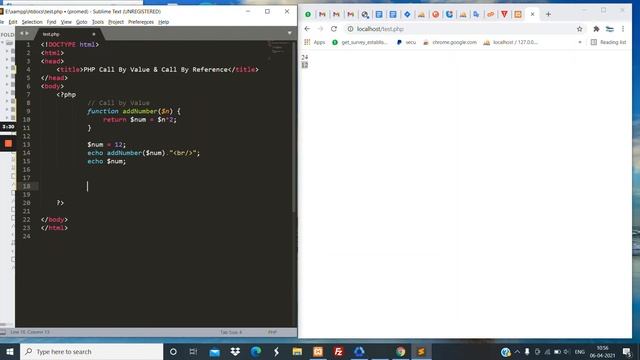Image resolution: width=640 pixels, height=360 pixels.
Task: Click the orange stop record button
Action: click(8, 144)
